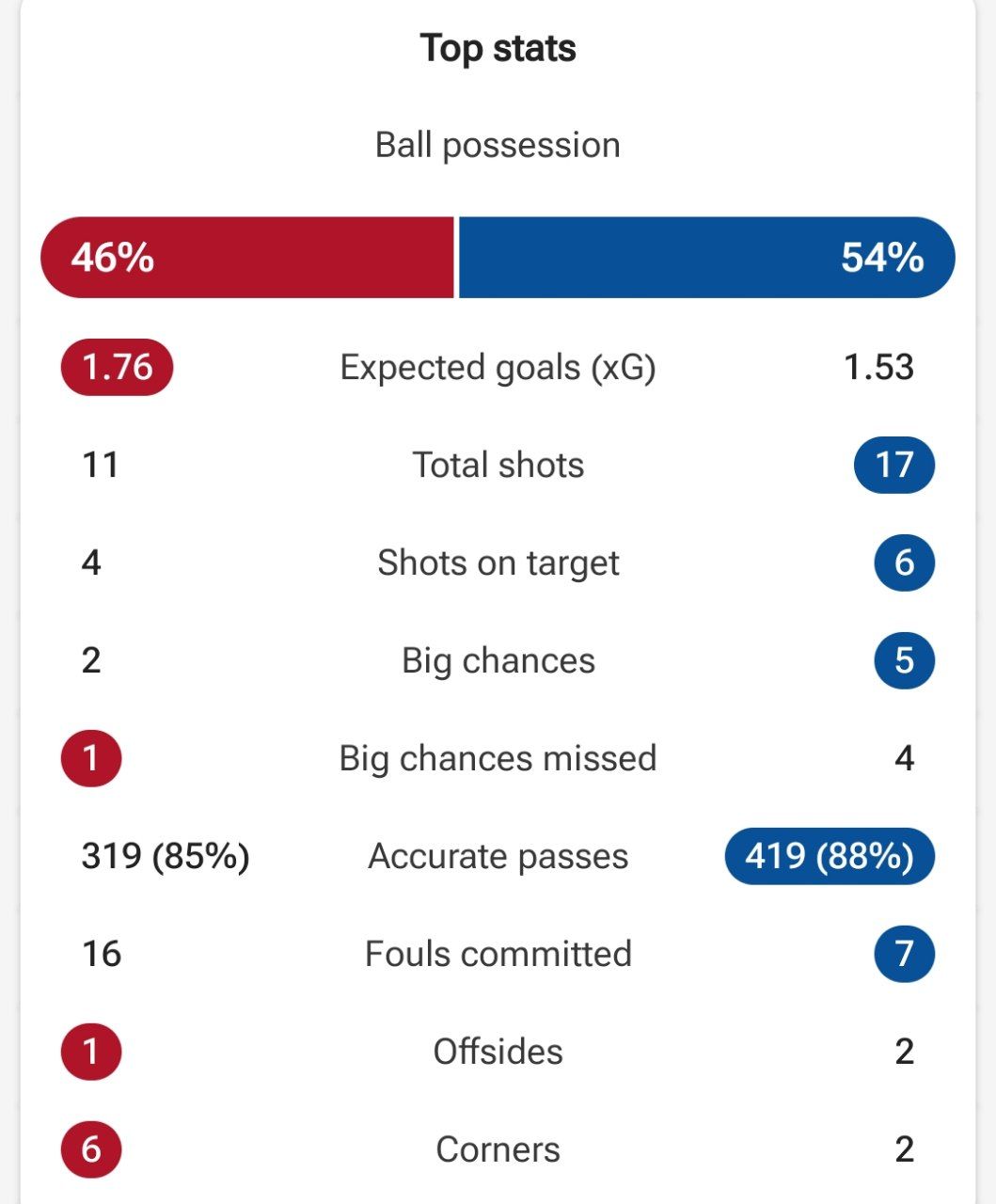
Task: Click the blue 7 fouls committed badge
Action: coord(904,954)
